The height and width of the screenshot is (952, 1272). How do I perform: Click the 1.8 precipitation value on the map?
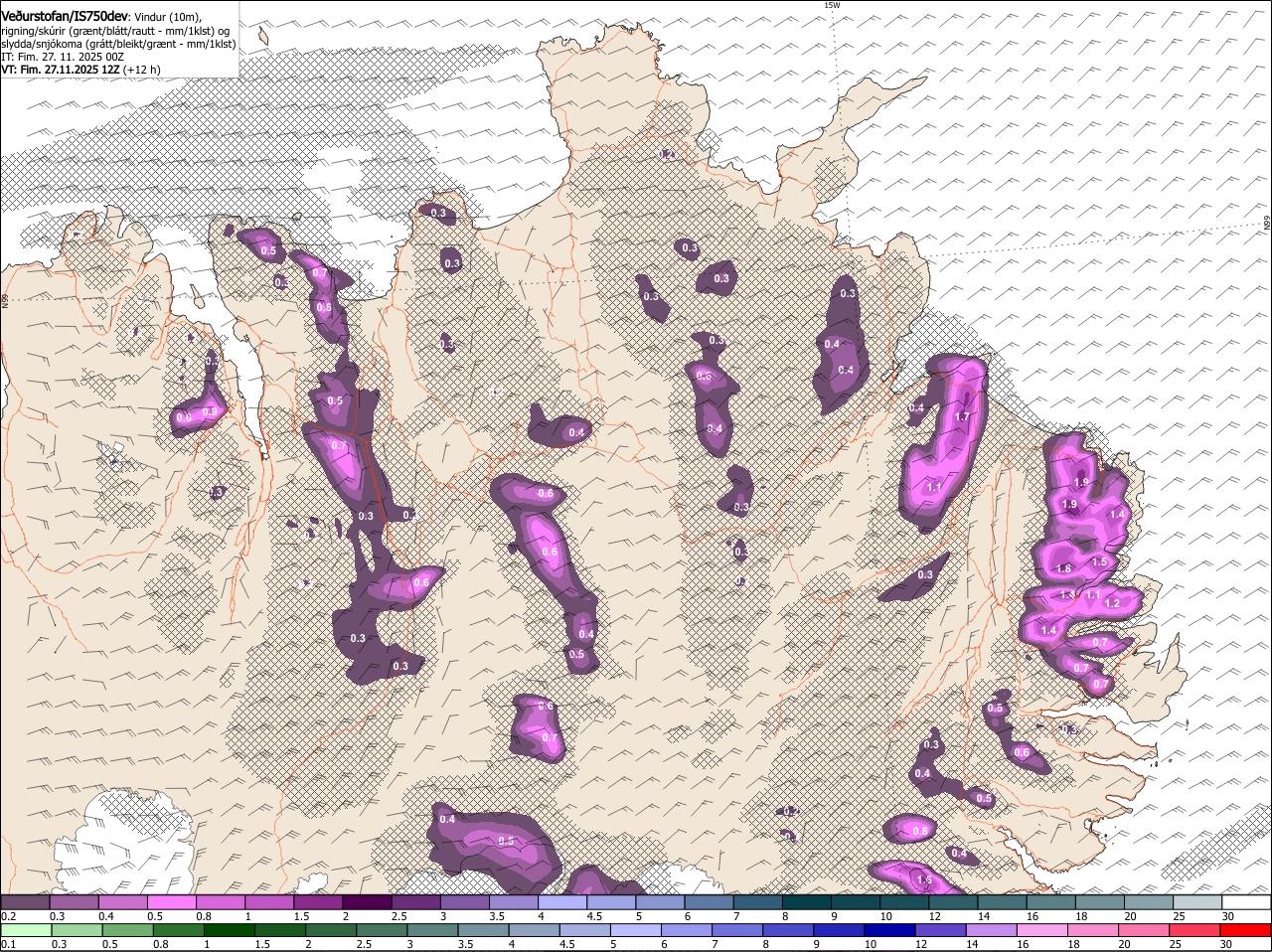[x=1064, y=568]
